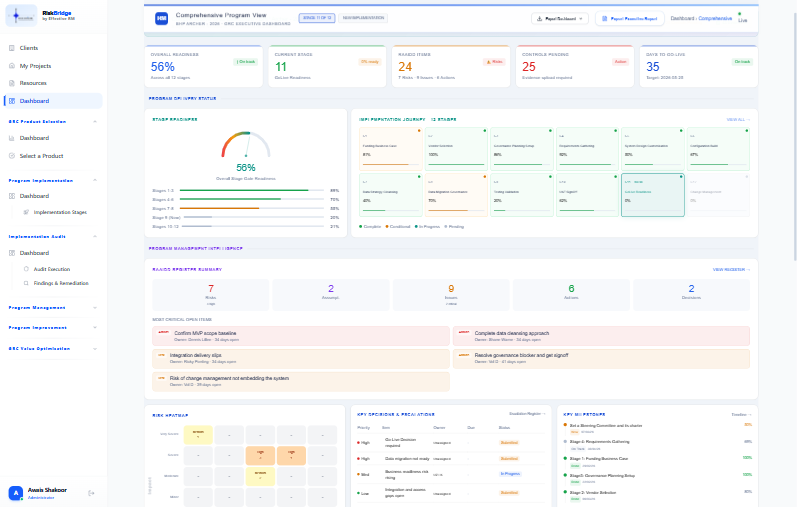Open the Change Management pending stage card

pyautogui.click(x=718, y=195)
